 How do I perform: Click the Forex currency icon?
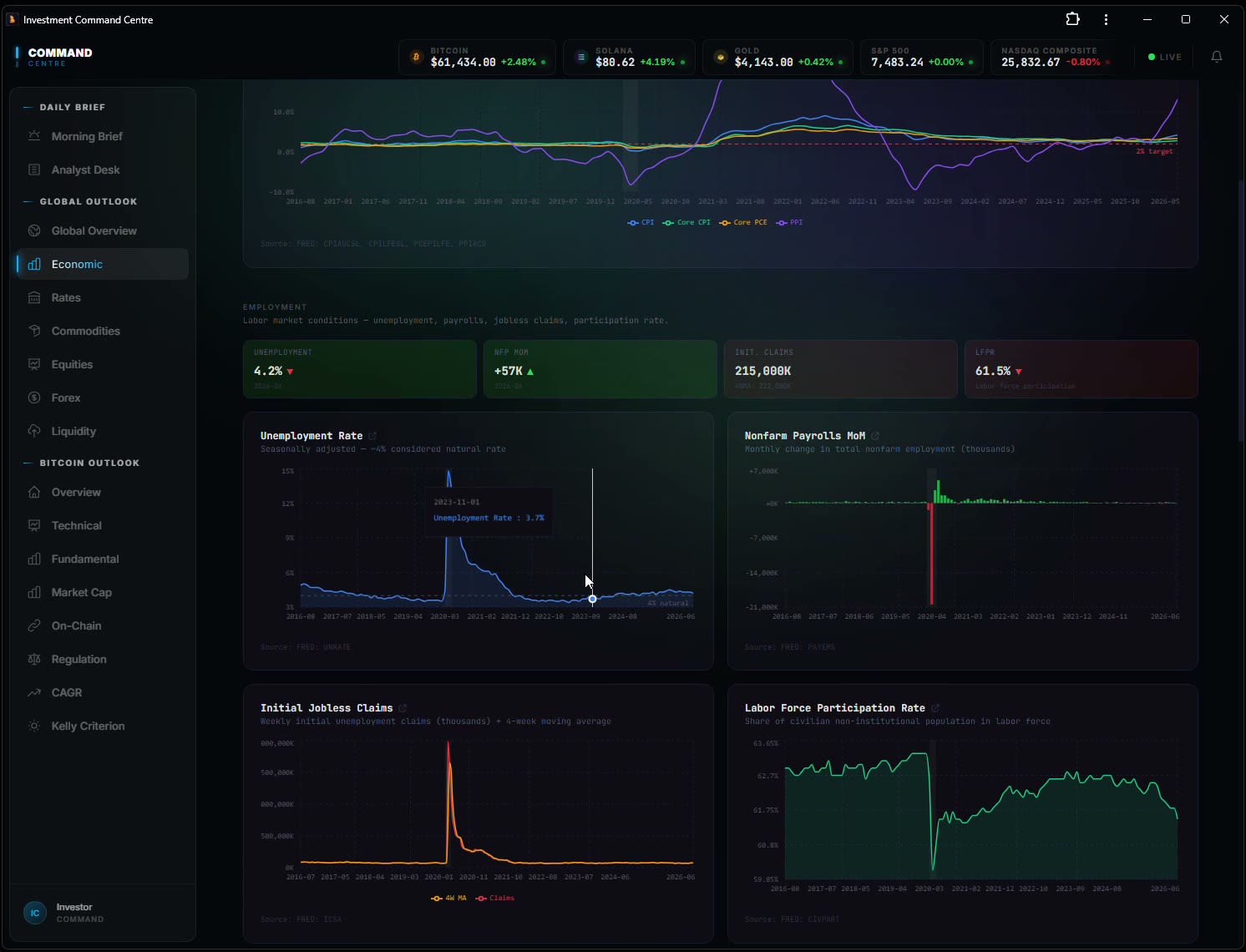34,398
